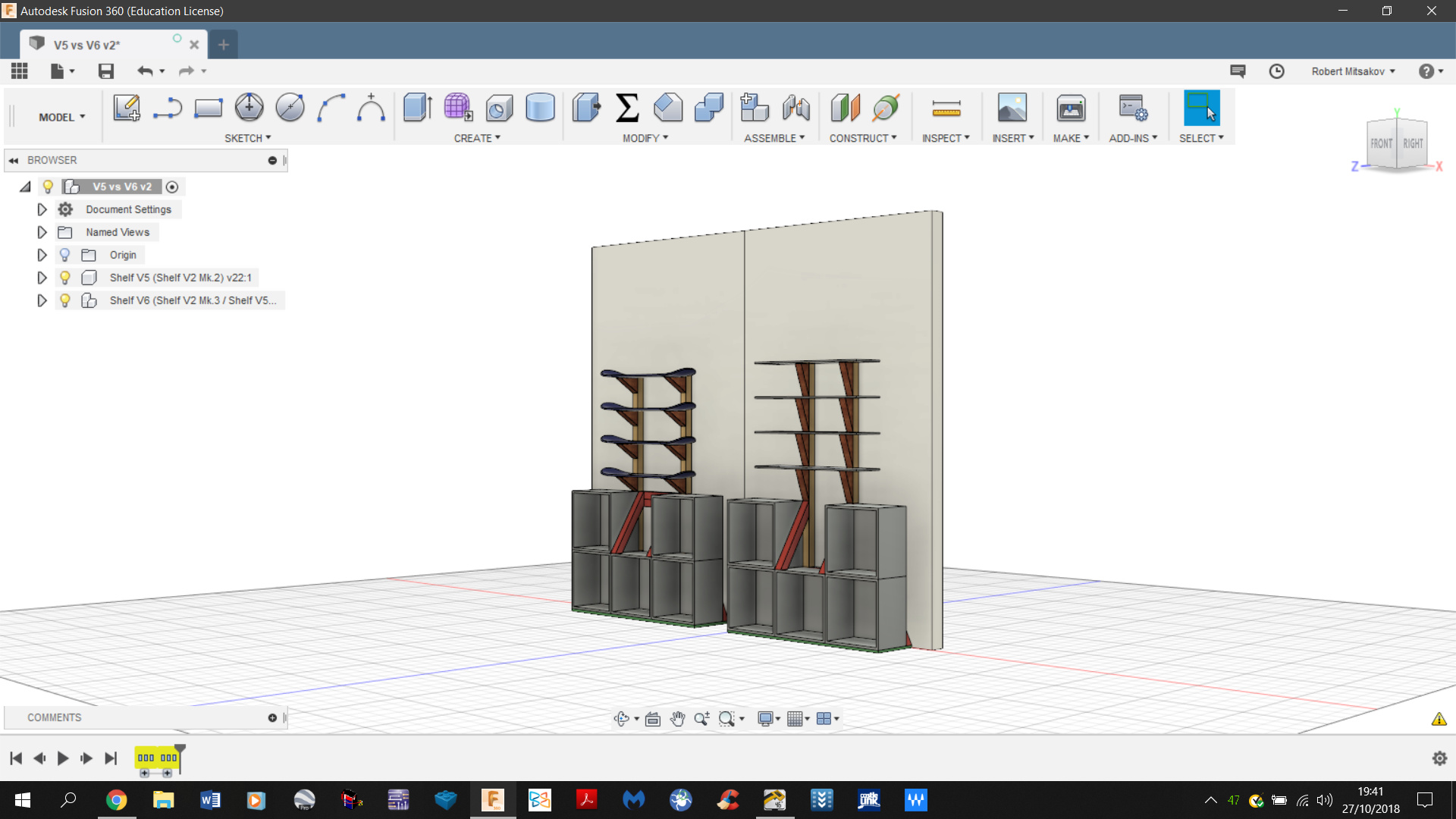Click the Shell modify tool icon
The width and height of the screenshot is (1456, 819).
668,108
